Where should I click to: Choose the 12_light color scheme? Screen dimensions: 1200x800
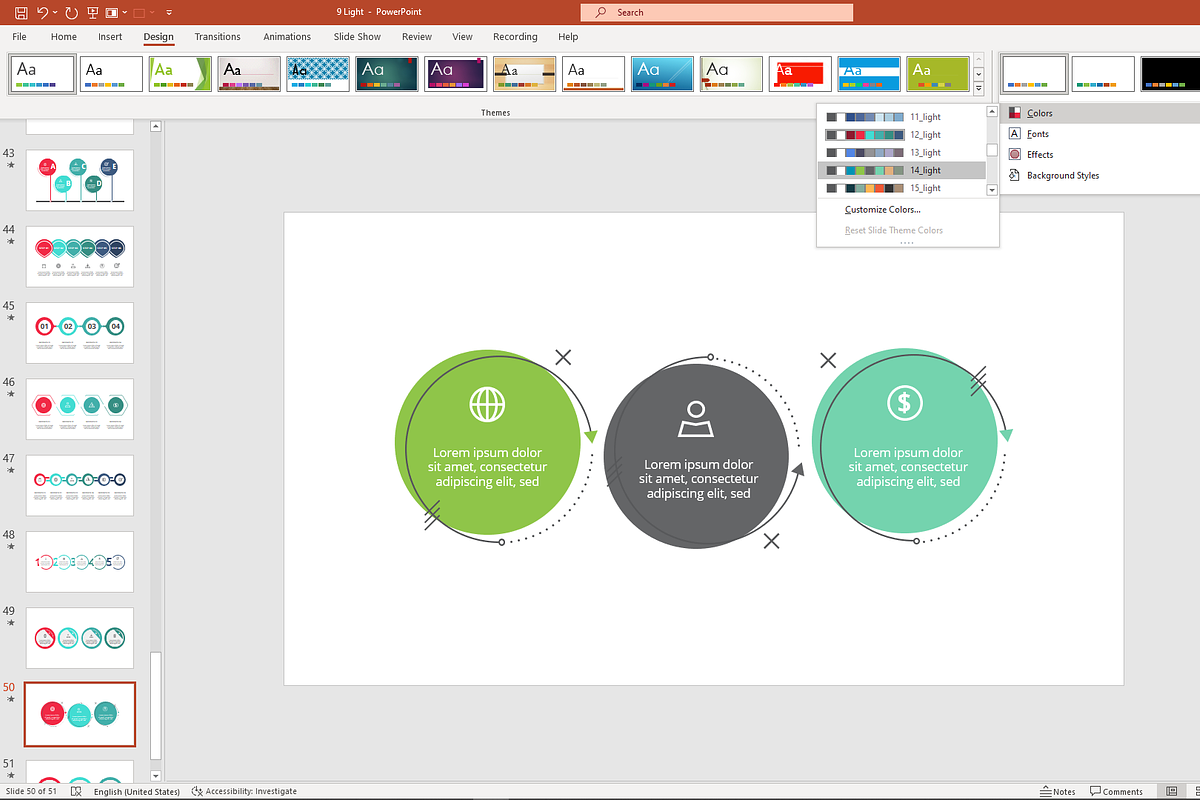point(901,134)
